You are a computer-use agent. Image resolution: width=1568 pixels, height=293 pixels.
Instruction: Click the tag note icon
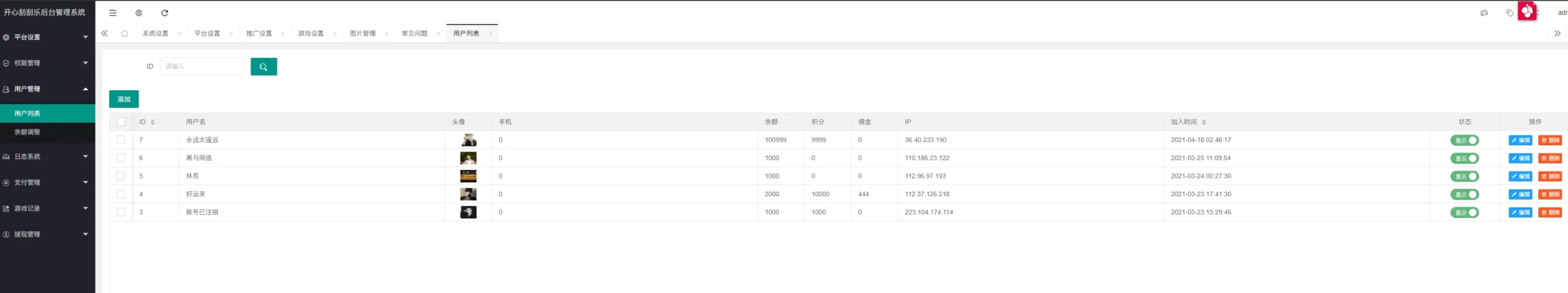pos(1509,13)
